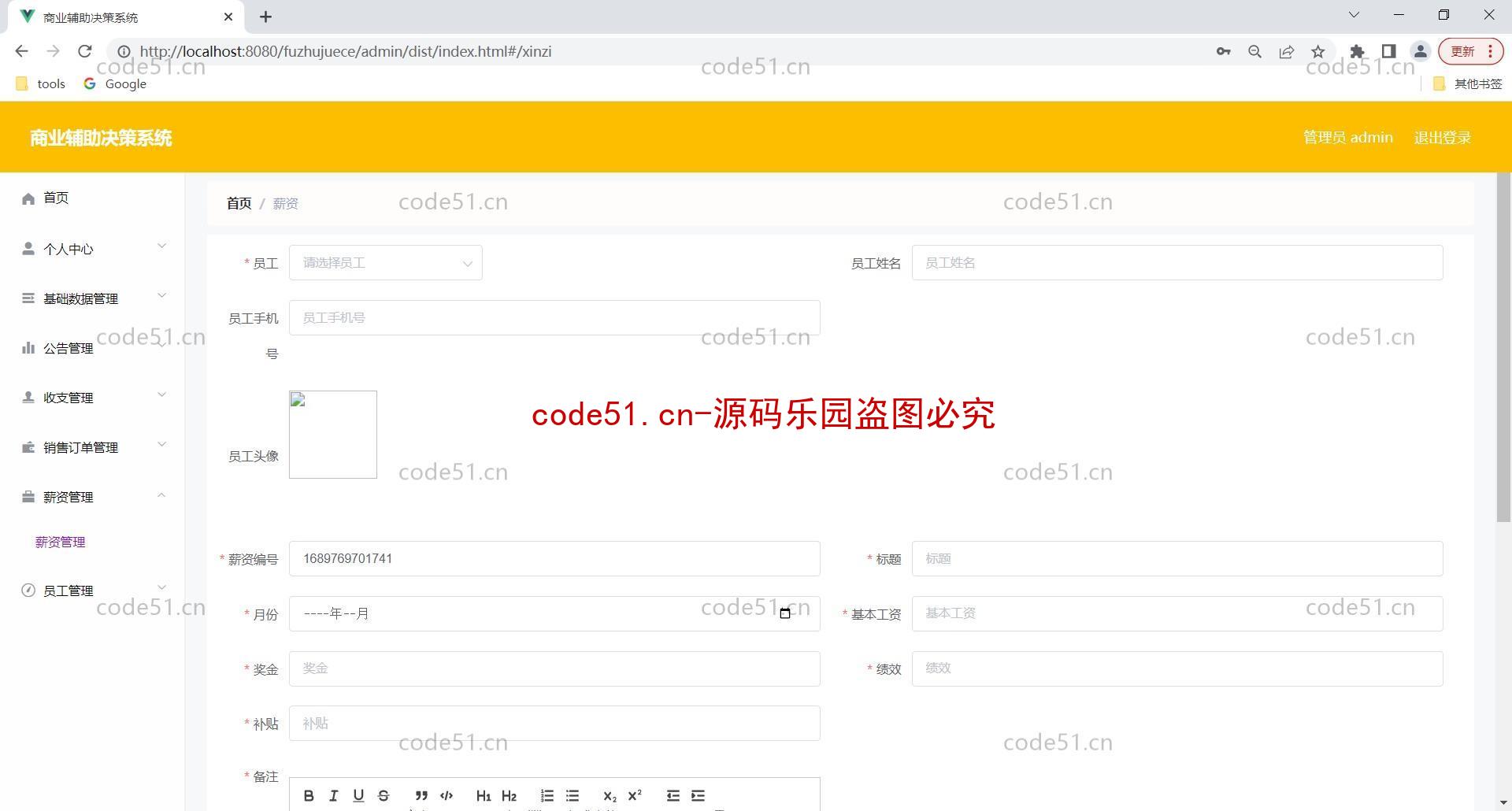1512x811 pixels.
Task: Click the 商业辅助决策系统 header title
Action: pos(101,138)
